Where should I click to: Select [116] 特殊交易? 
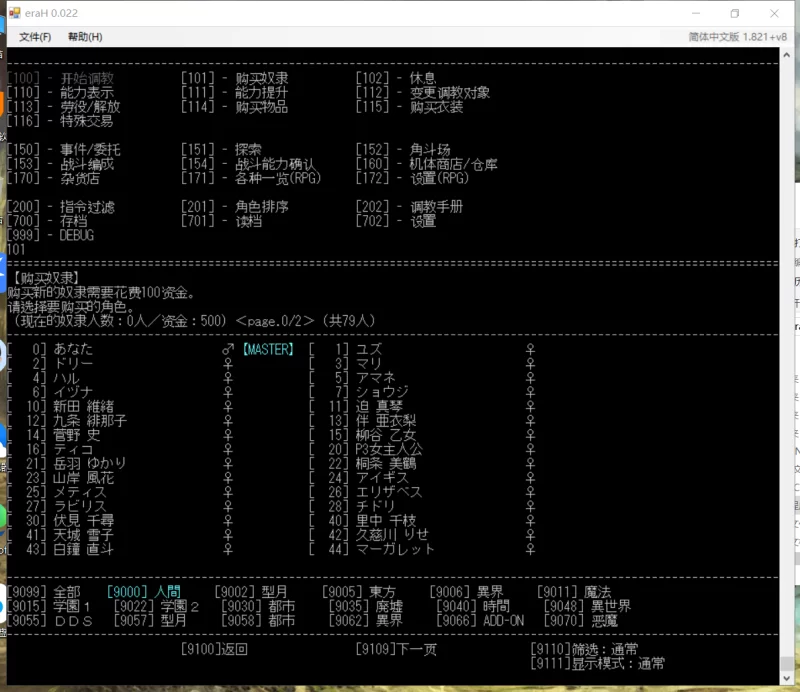click(x=60, y=121)
